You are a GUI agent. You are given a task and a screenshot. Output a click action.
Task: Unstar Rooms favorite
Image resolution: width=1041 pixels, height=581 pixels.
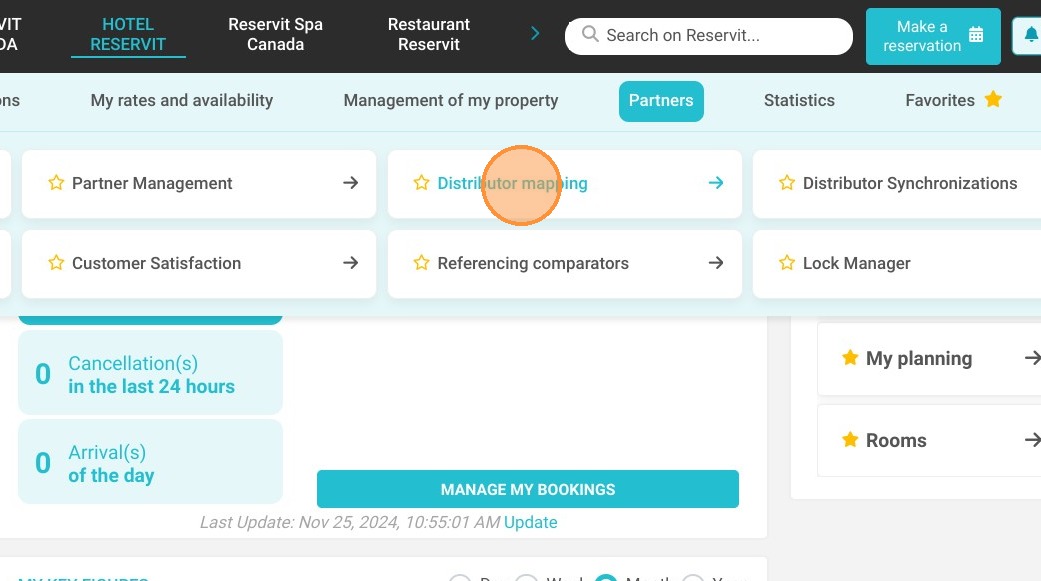pos(850,440)
